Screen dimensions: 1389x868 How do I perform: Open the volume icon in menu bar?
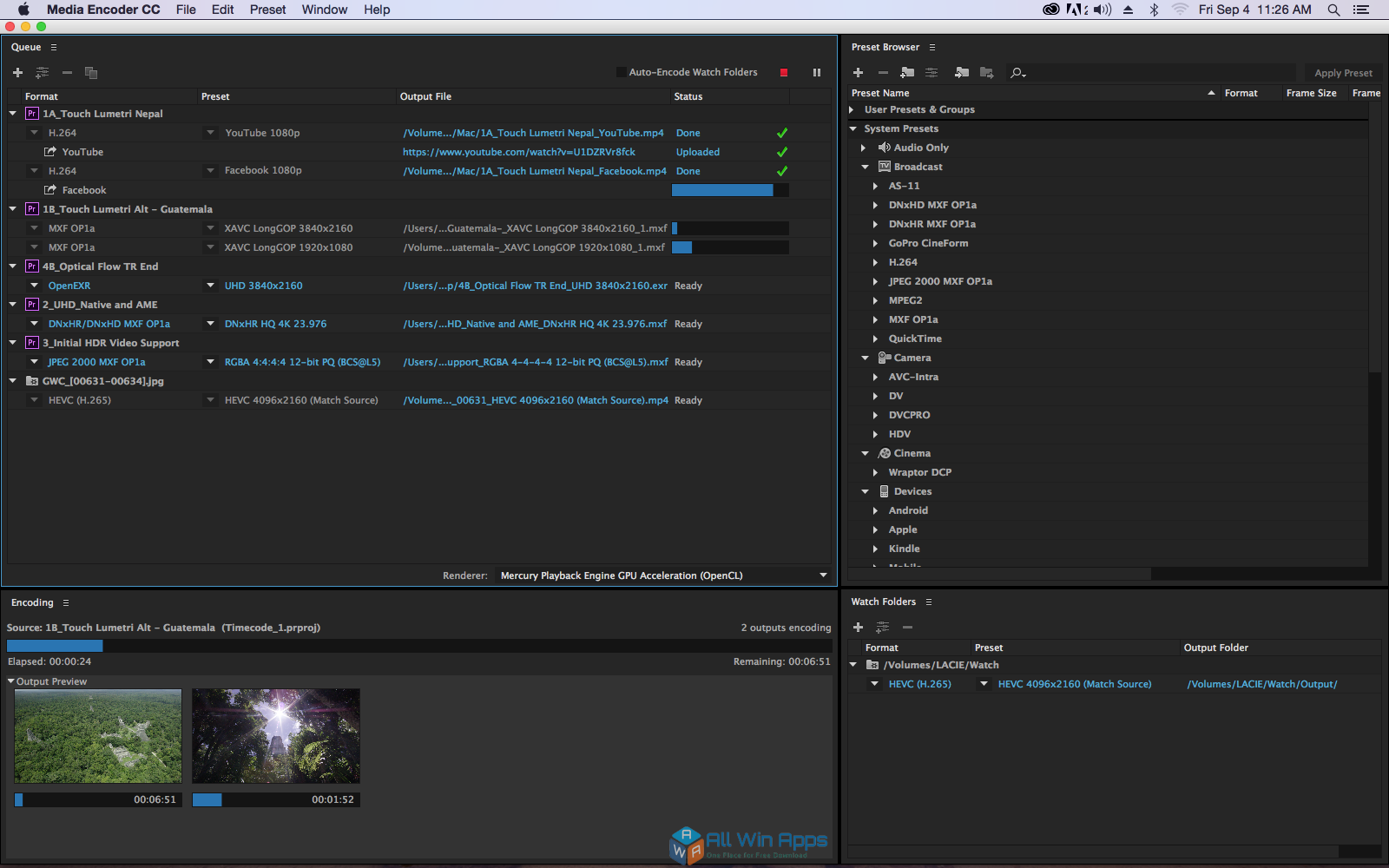(1103, 10)
